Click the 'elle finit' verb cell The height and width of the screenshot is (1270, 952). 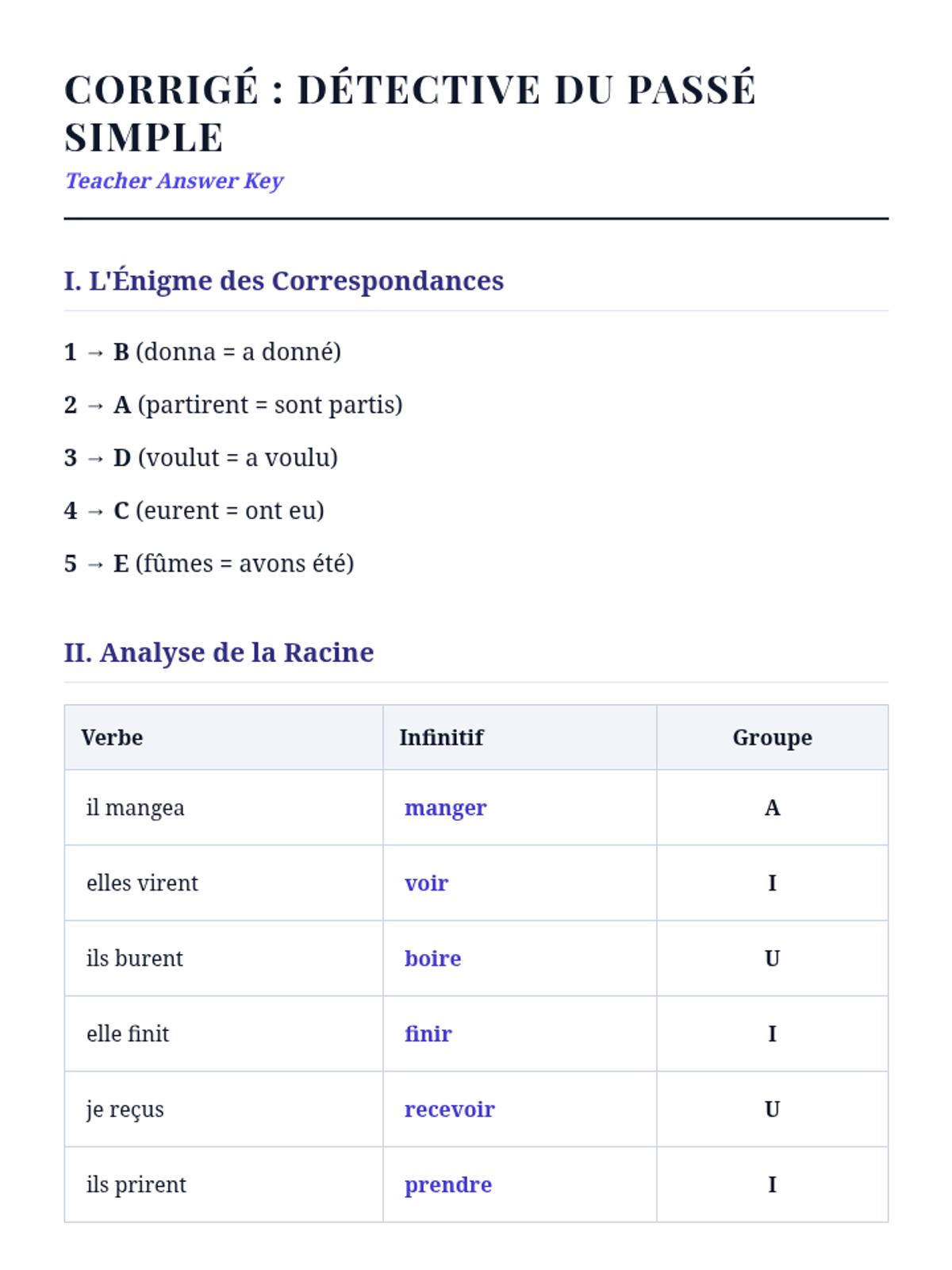[128, 1034]
